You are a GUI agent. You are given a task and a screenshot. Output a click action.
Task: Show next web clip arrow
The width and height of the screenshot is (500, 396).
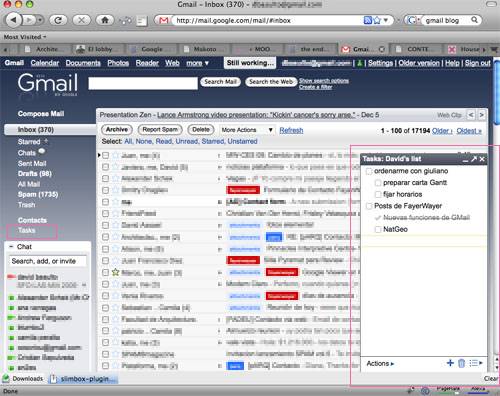(x=481, y=115)
